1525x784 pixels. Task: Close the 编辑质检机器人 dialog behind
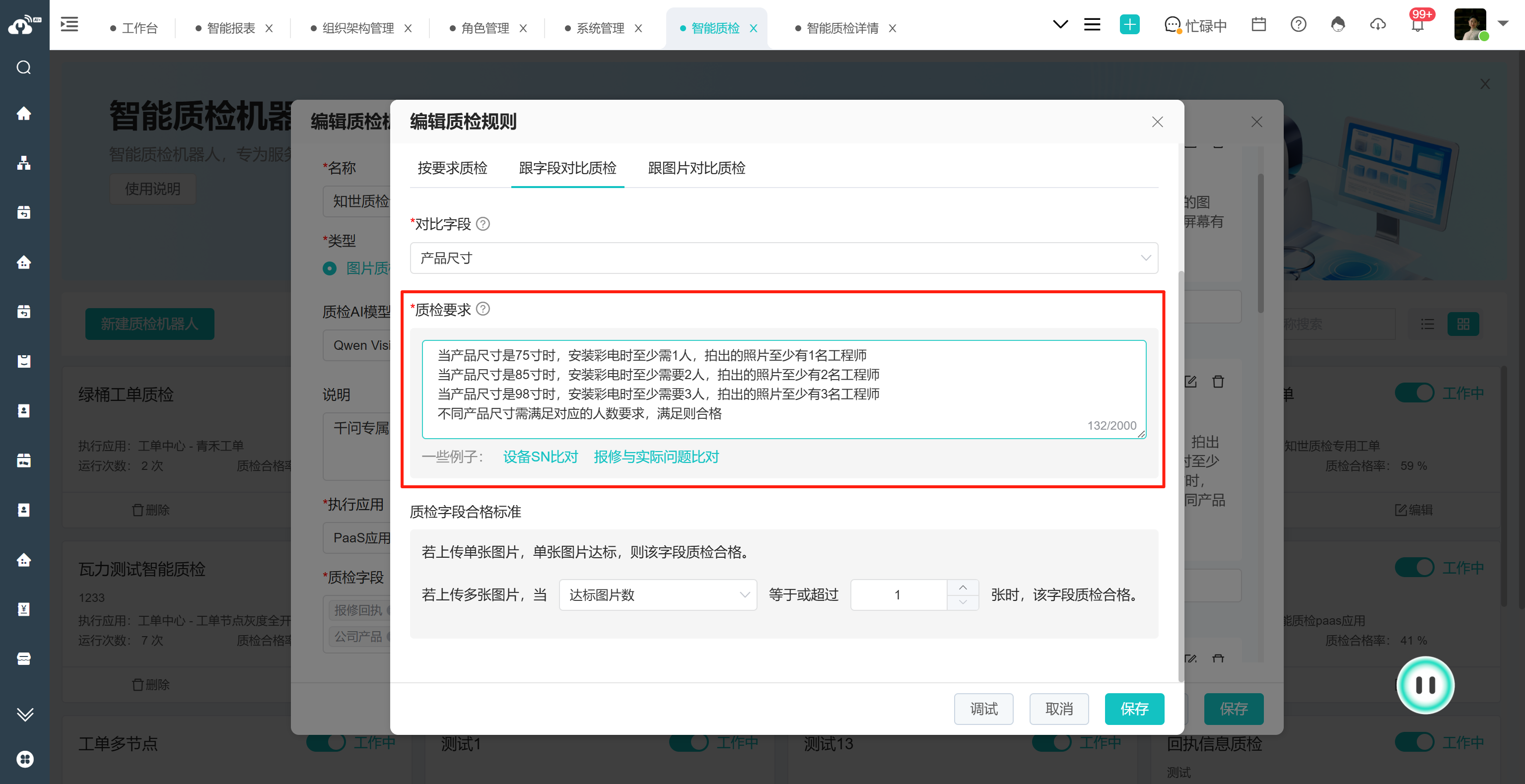1257,122
